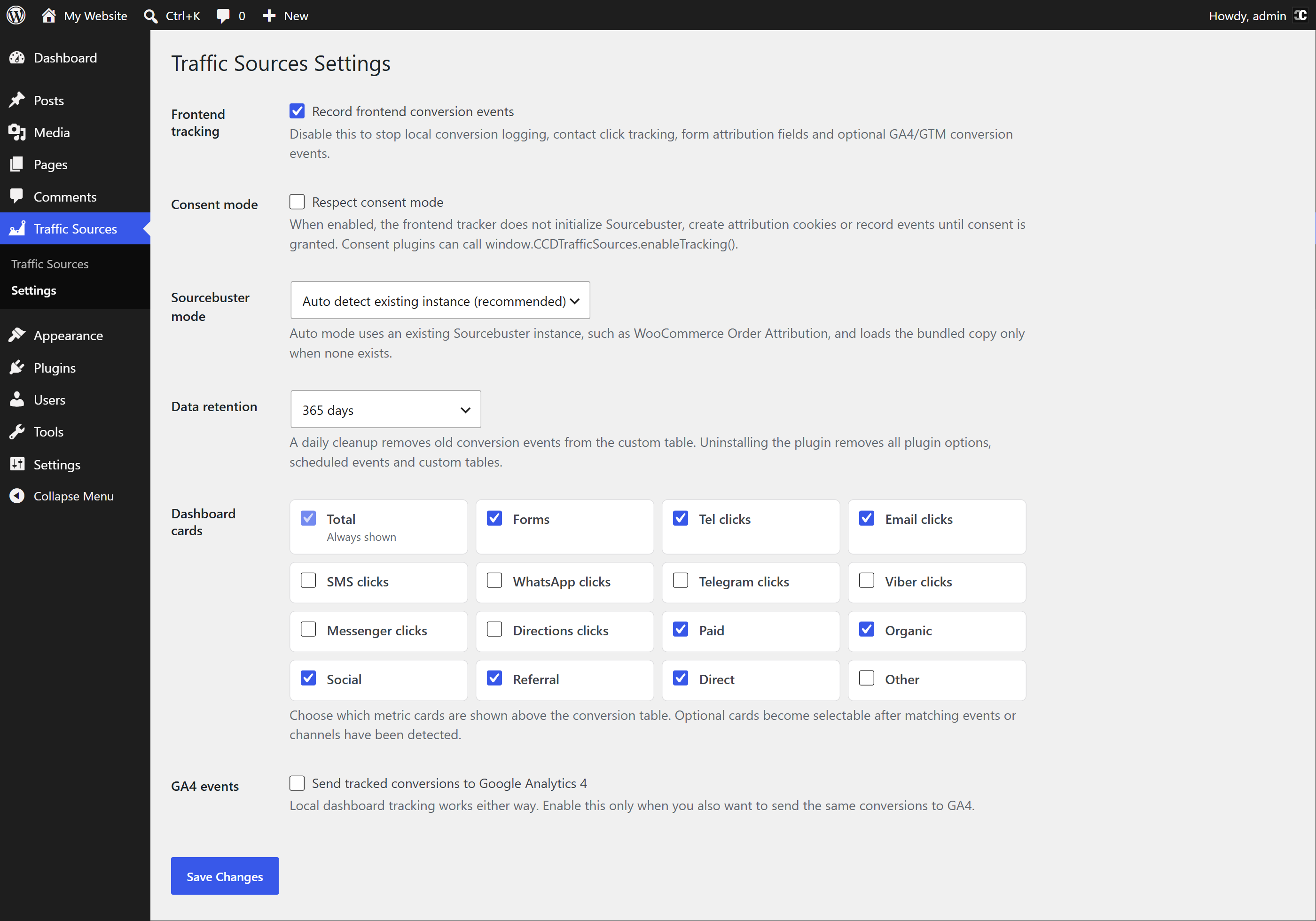Click the Save Changes button
The height and width of the screenshot is (921, 1316).
[x=225, y=876]
